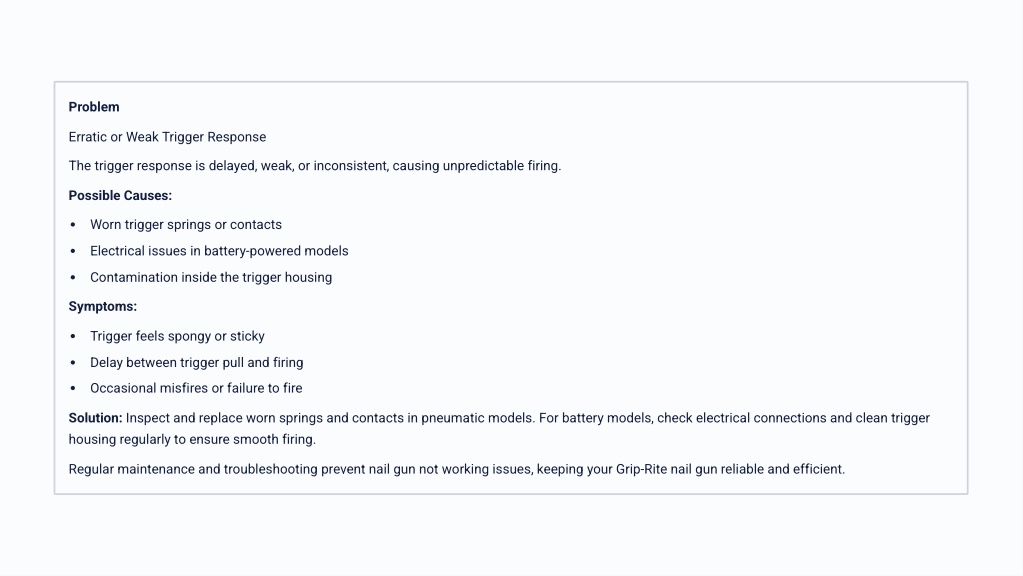Click the sentence about unpredictable firing
Screen dimensions: 1023x576
point(314,166)
